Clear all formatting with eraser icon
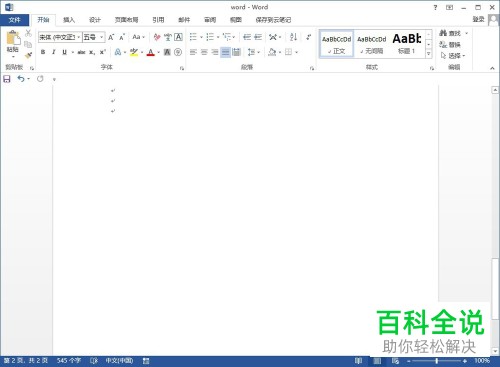 pos(157,37)
